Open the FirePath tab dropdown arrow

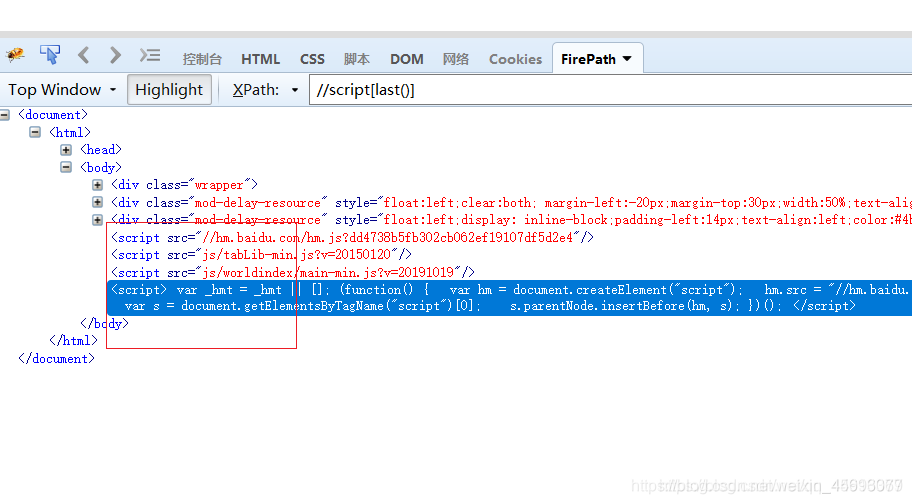click(x=627, y=59)
